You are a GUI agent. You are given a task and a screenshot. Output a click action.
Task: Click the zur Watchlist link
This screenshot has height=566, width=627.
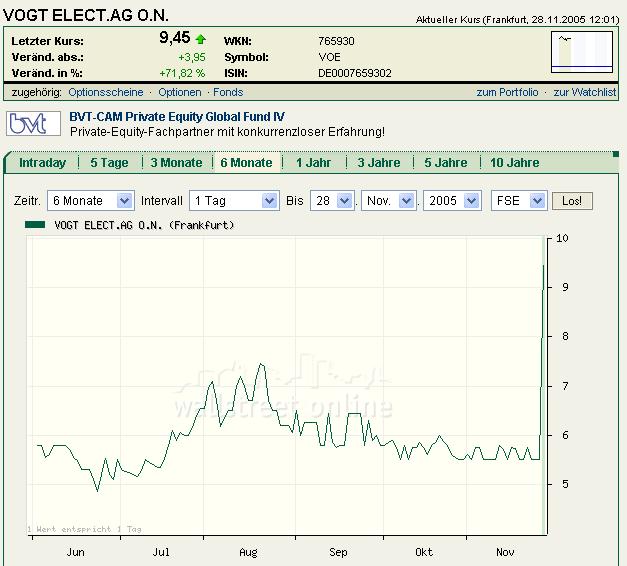point(585,92)
